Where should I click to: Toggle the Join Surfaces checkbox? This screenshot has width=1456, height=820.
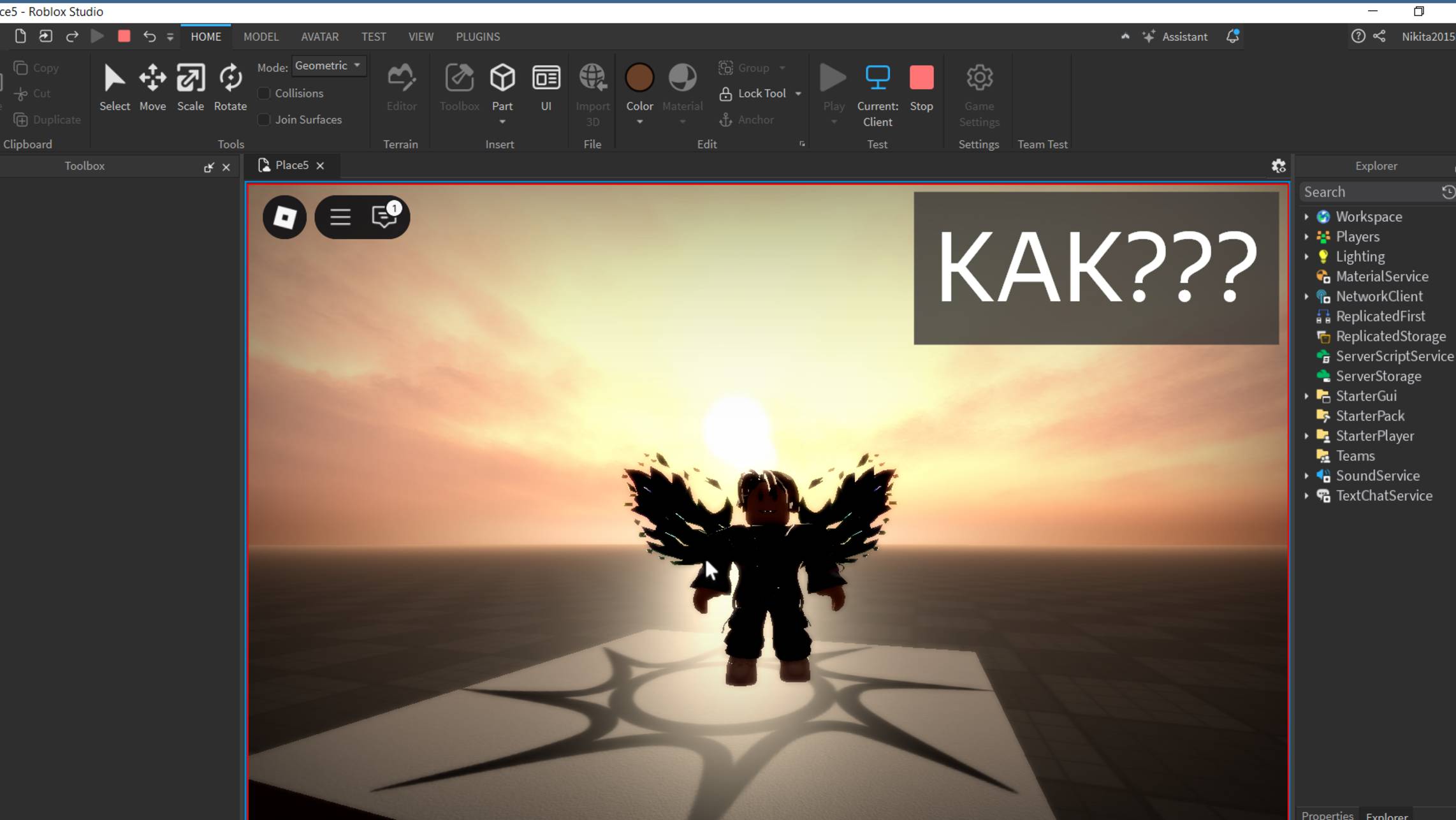click(x=264, y=120)
